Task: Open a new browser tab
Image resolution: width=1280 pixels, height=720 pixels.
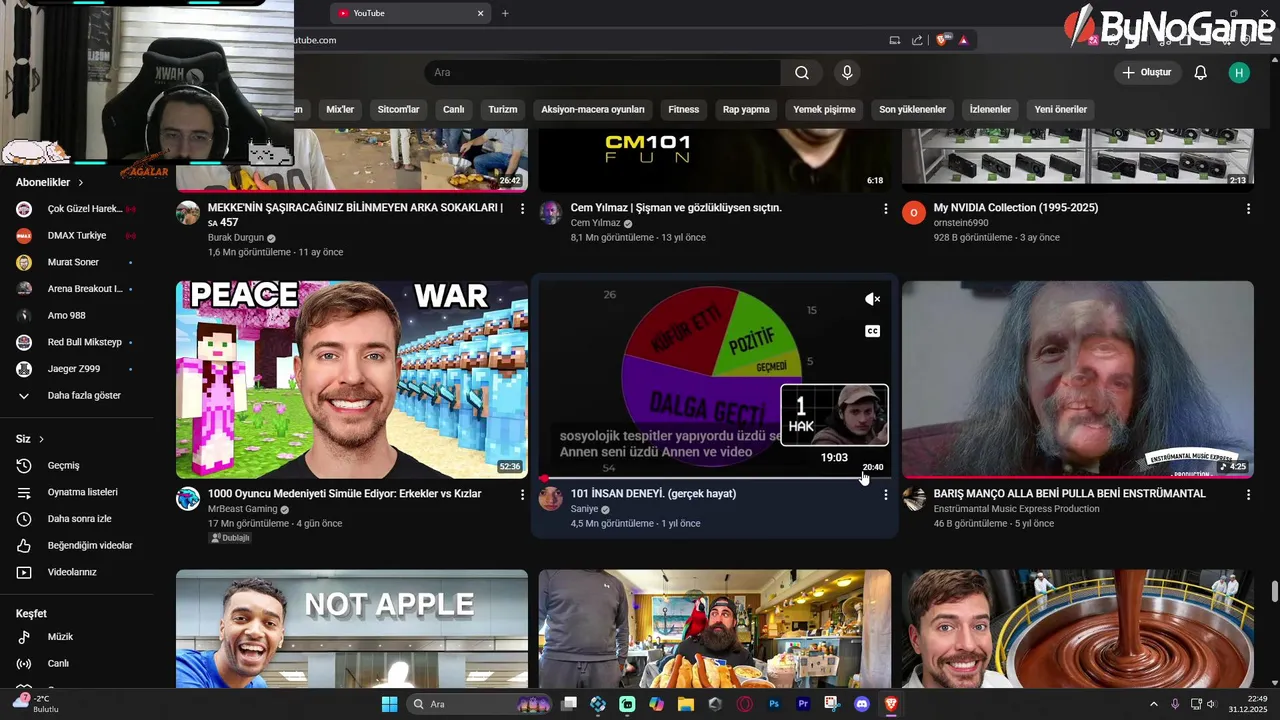Action: (x=505, y=13)
